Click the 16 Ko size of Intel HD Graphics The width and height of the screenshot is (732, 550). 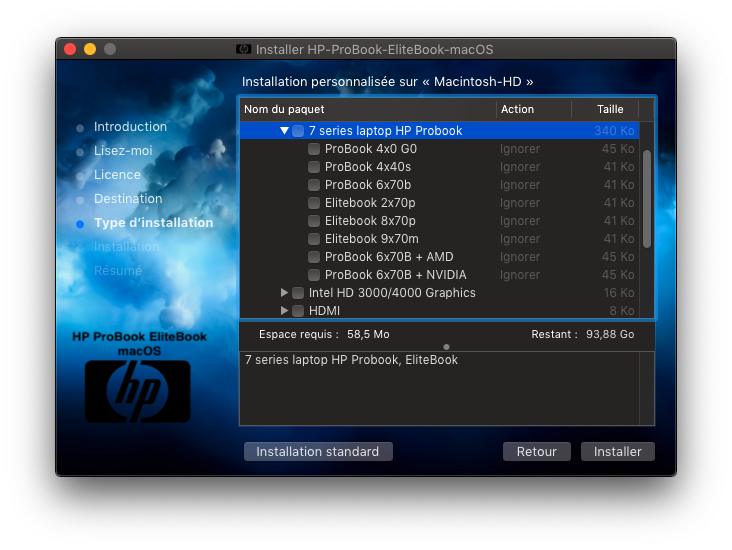tap(619, 293)
